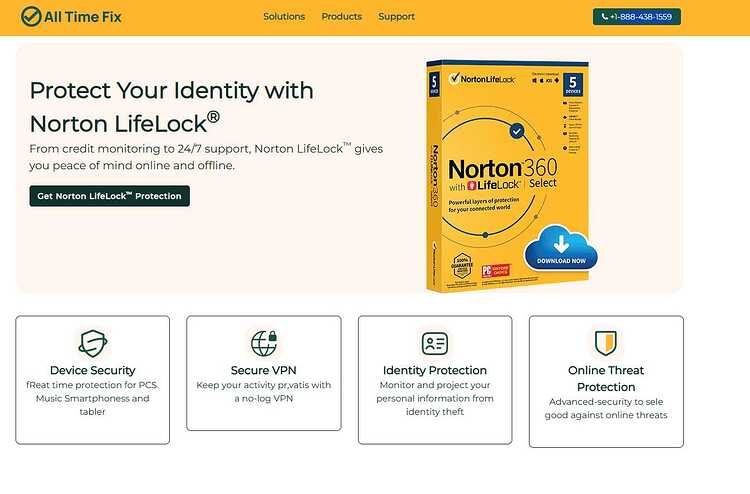Select the Device Security heading
Screen dimensions: 750x494
point(93,370)
